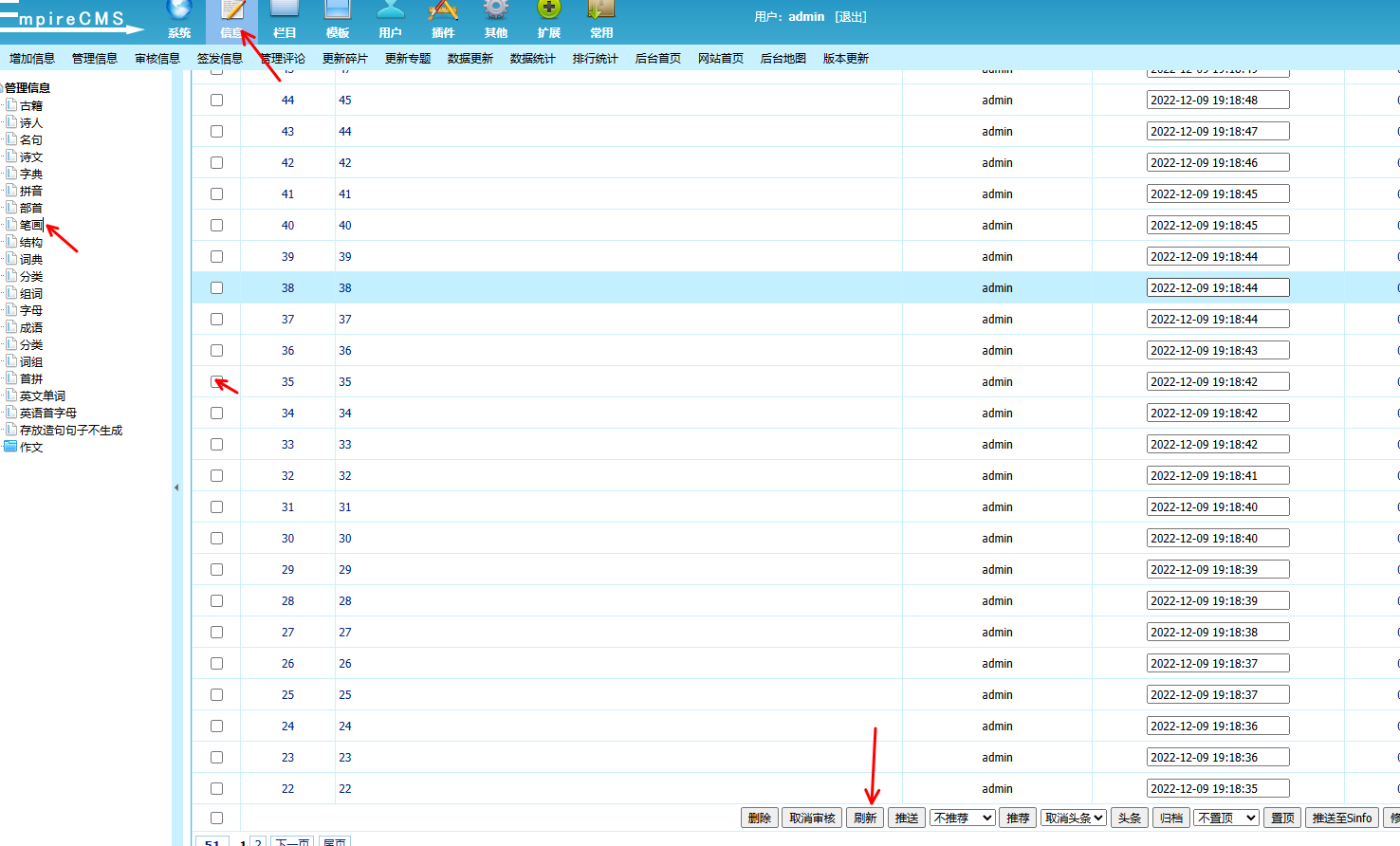
Task: Click the 栏目 (Column) icon in header
Action: 285,19
